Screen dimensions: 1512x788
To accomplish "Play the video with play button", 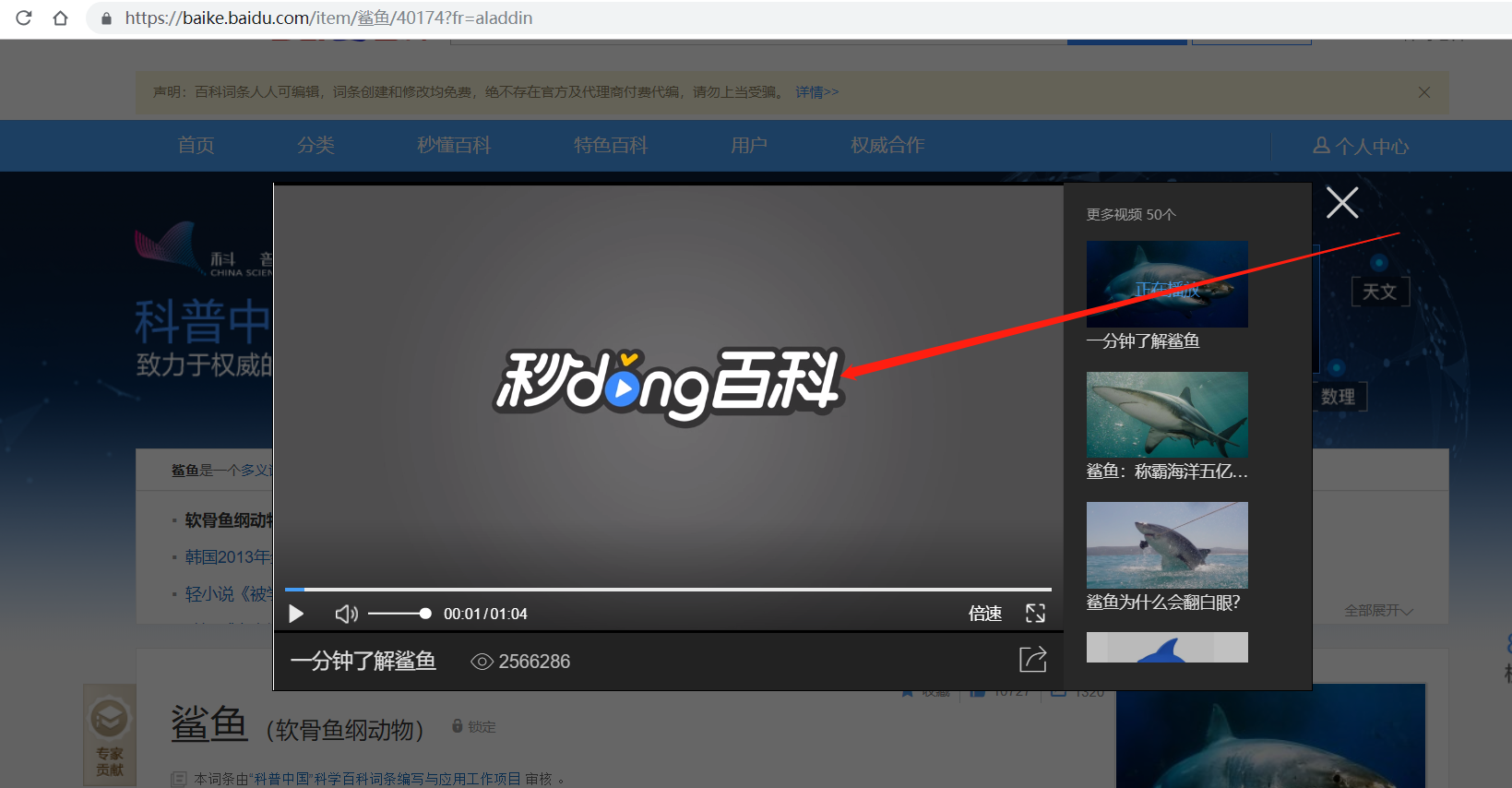I will (296, 614).
